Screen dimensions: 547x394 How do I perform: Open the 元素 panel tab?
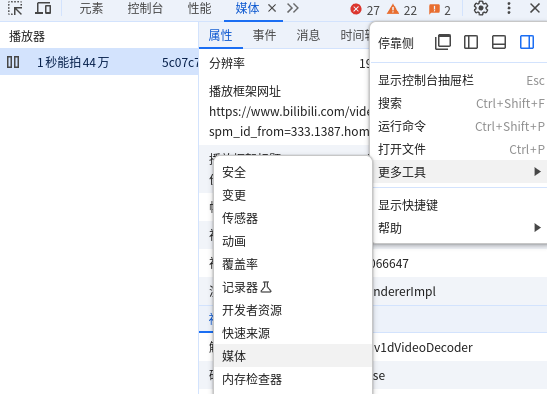click(x=91, y=8)
